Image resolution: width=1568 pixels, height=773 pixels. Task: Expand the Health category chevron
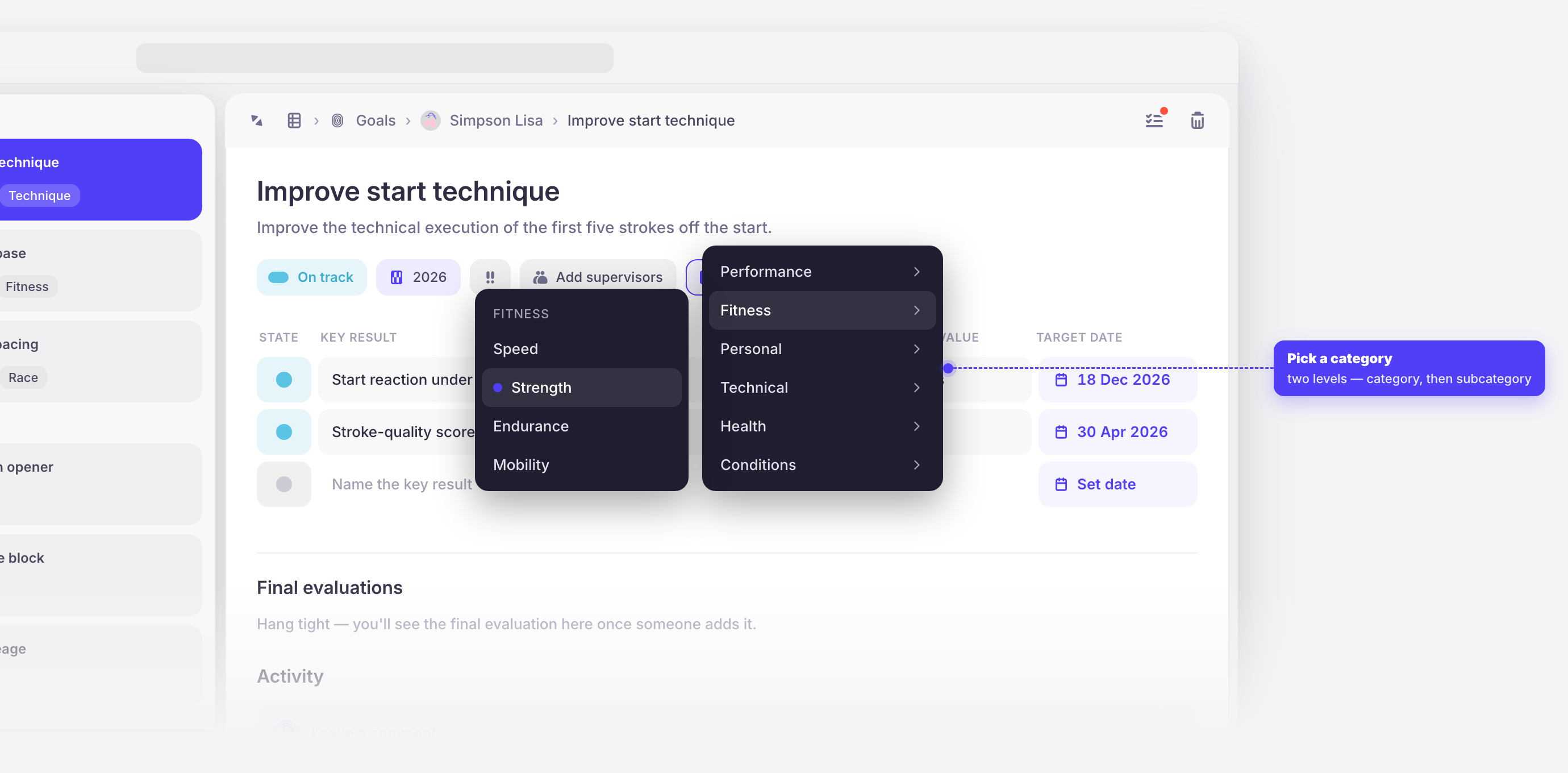click(917, 426)
